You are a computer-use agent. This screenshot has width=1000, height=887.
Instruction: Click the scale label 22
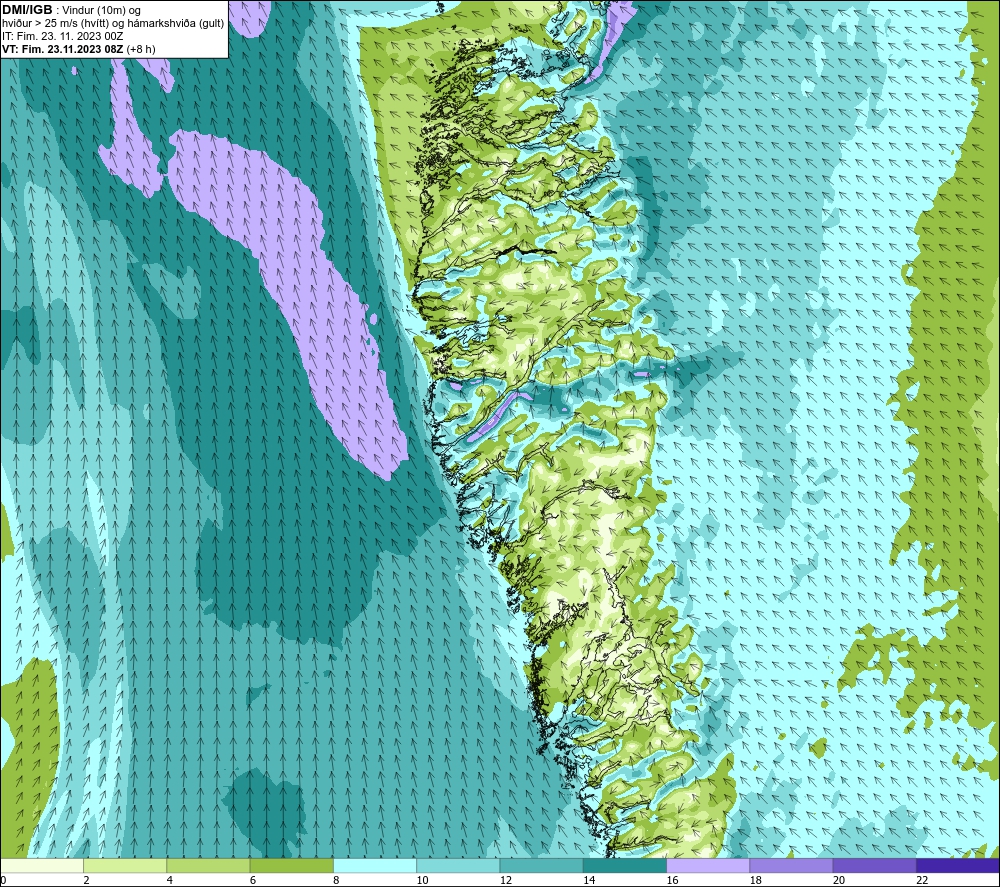(x=922, y=880)
